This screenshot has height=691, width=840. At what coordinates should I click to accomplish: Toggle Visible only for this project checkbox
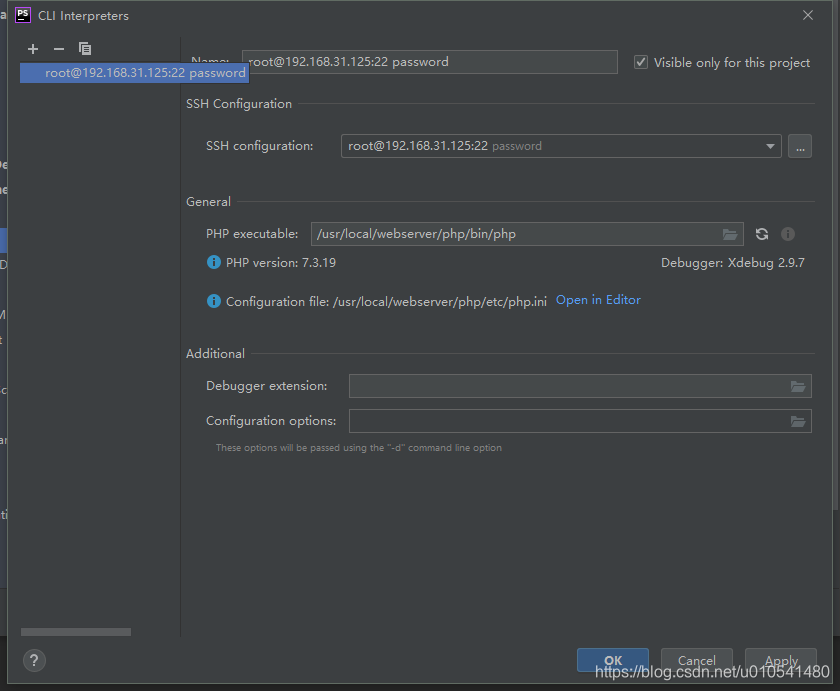click(641, 62)
